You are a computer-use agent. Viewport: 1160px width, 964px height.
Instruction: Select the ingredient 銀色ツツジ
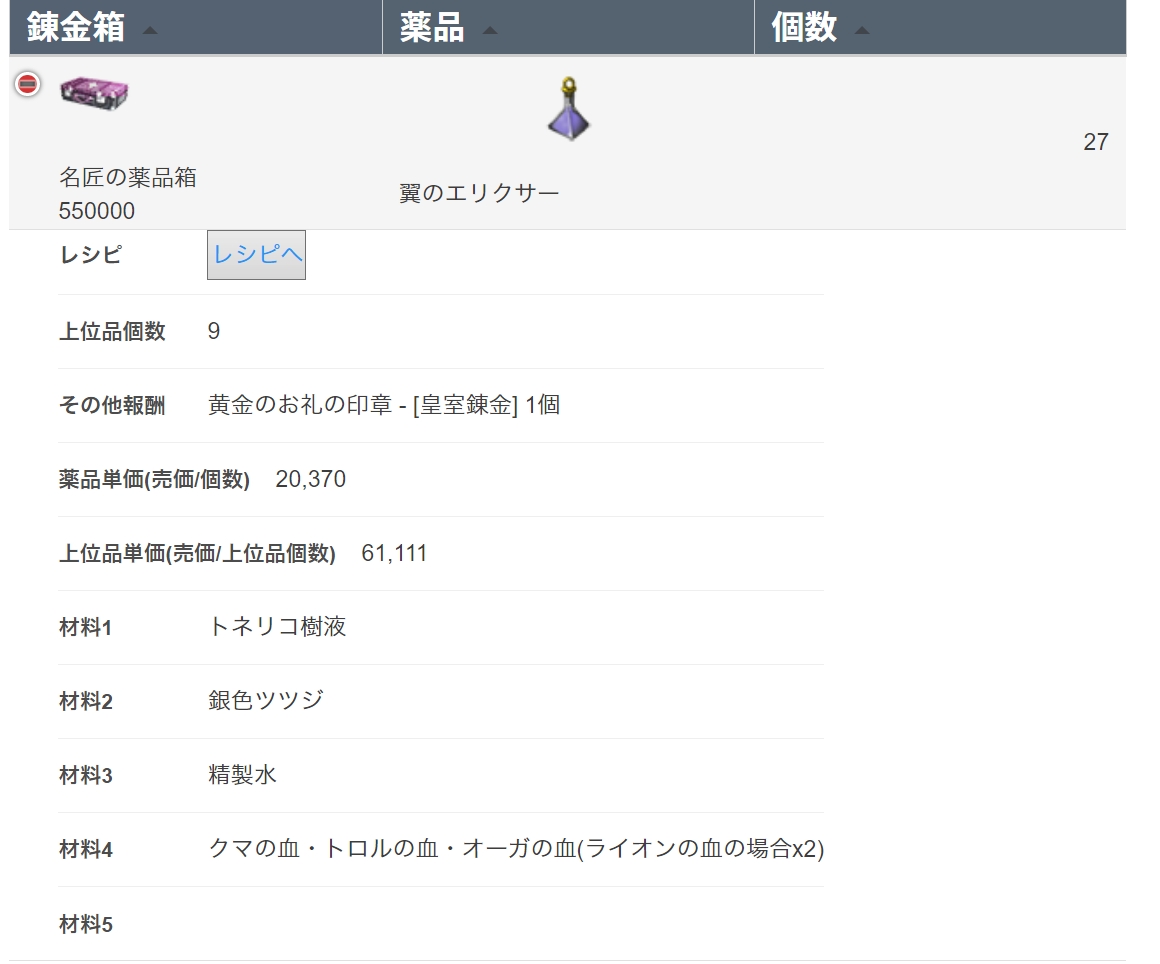(x=266, y=701)
